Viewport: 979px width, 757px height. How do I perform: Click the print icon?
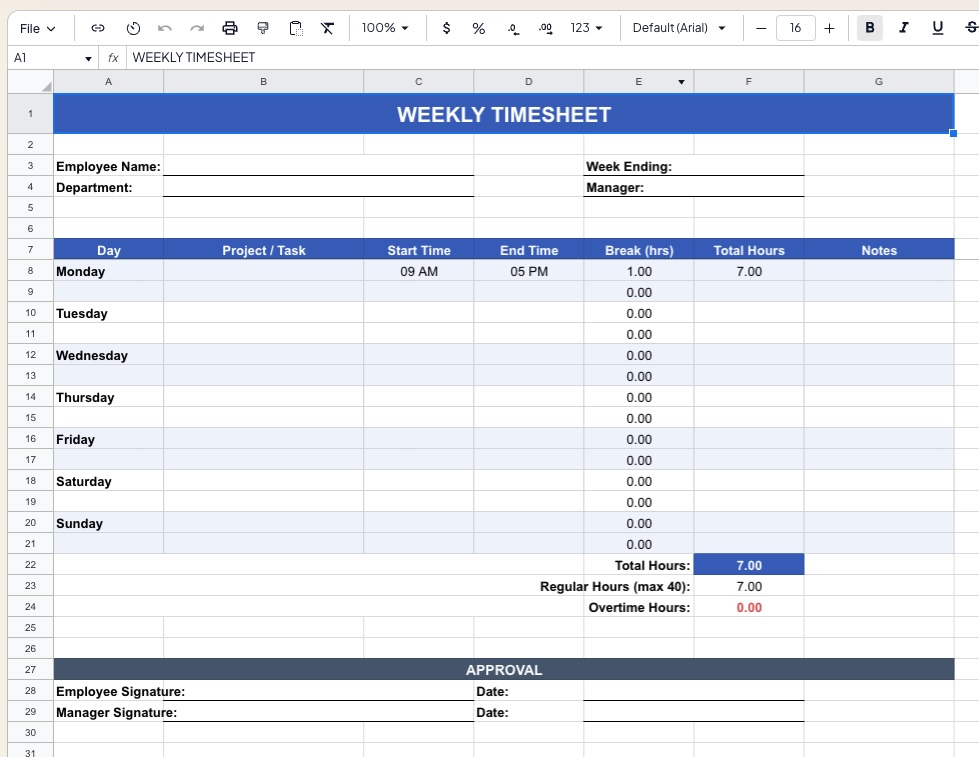pyautogui.click(x=230, y=28)
